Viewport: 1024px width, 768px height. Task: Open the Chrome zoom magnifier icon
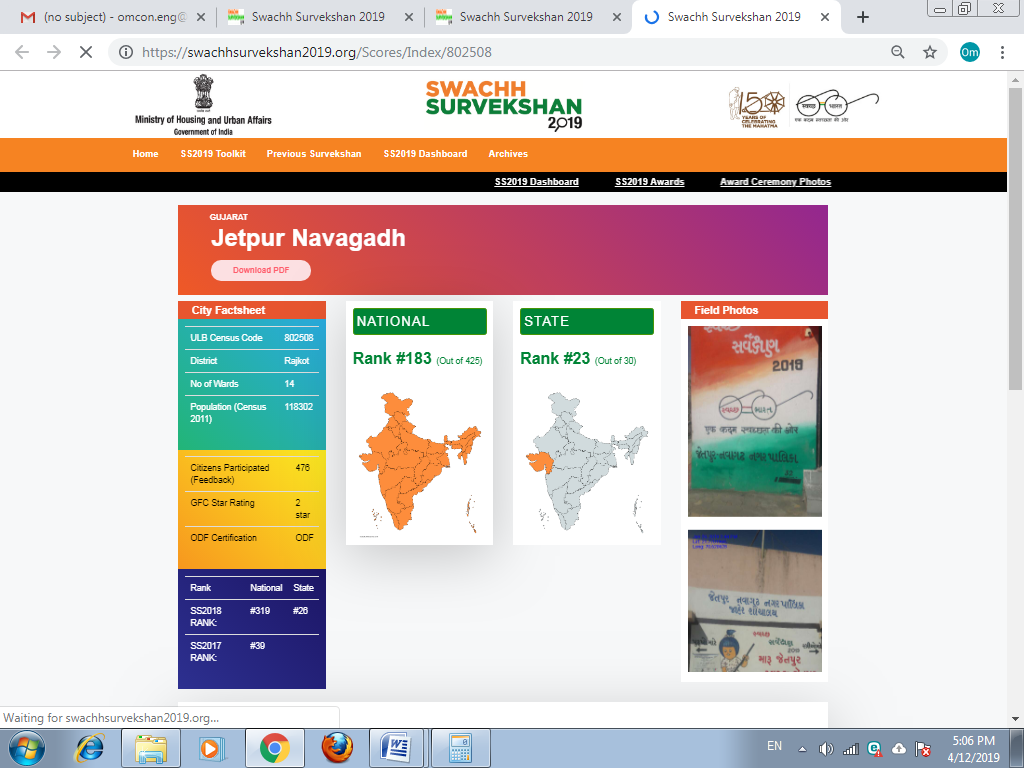[x=897, y=50]
